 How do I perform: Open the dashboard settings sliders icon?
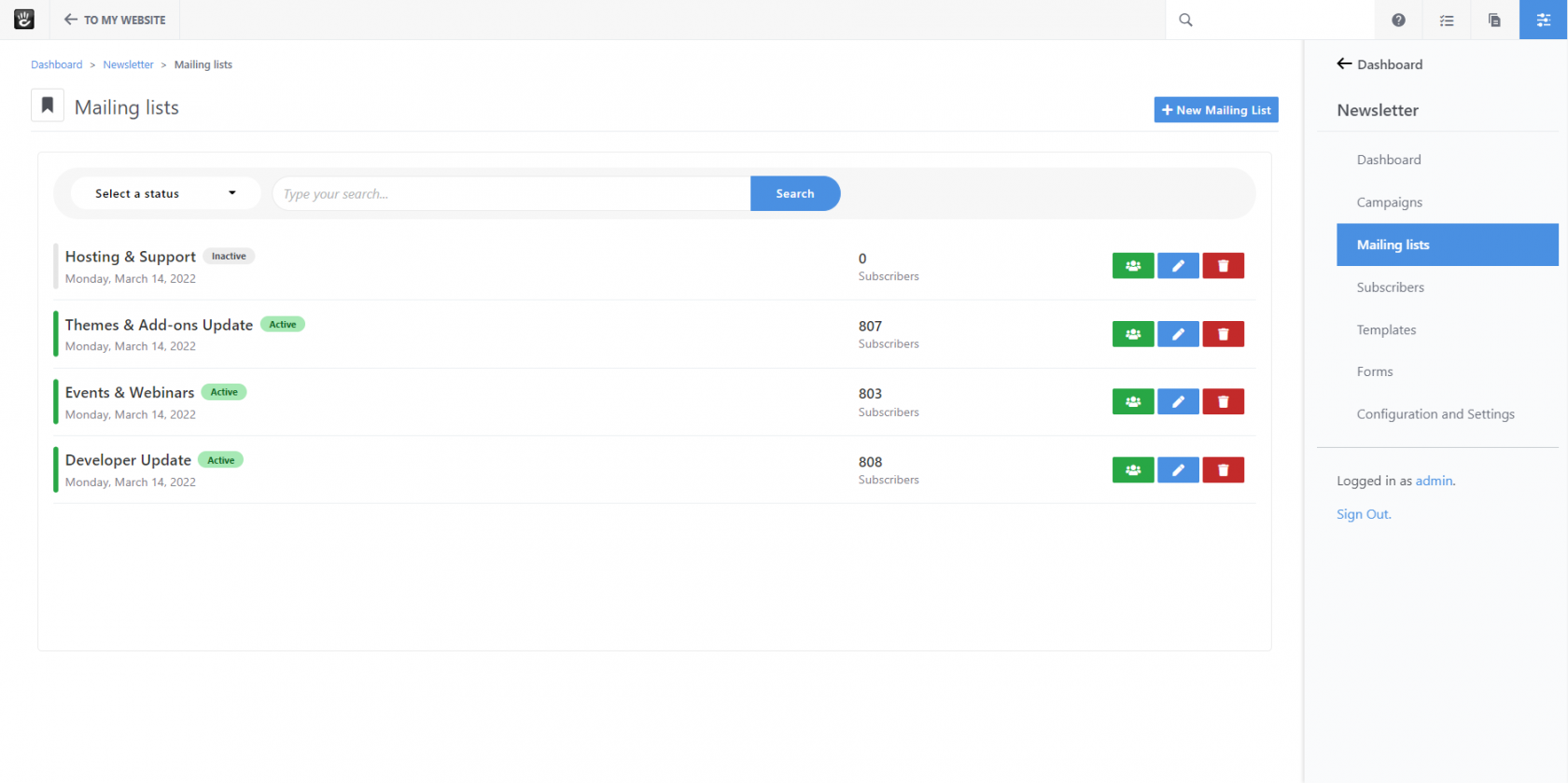point(1543,20)
